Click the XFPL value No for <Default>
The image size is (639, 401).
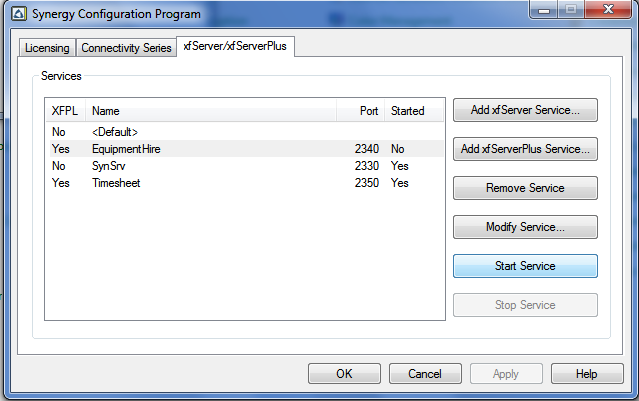pos(59,132)
